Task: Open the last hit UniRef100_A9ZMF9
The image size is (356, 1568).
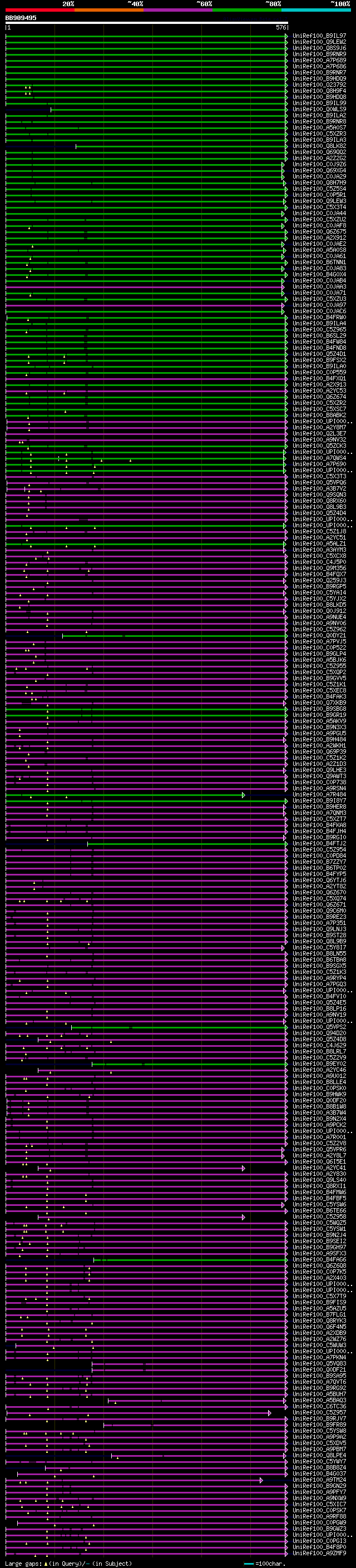Action: pos(319,1554)
